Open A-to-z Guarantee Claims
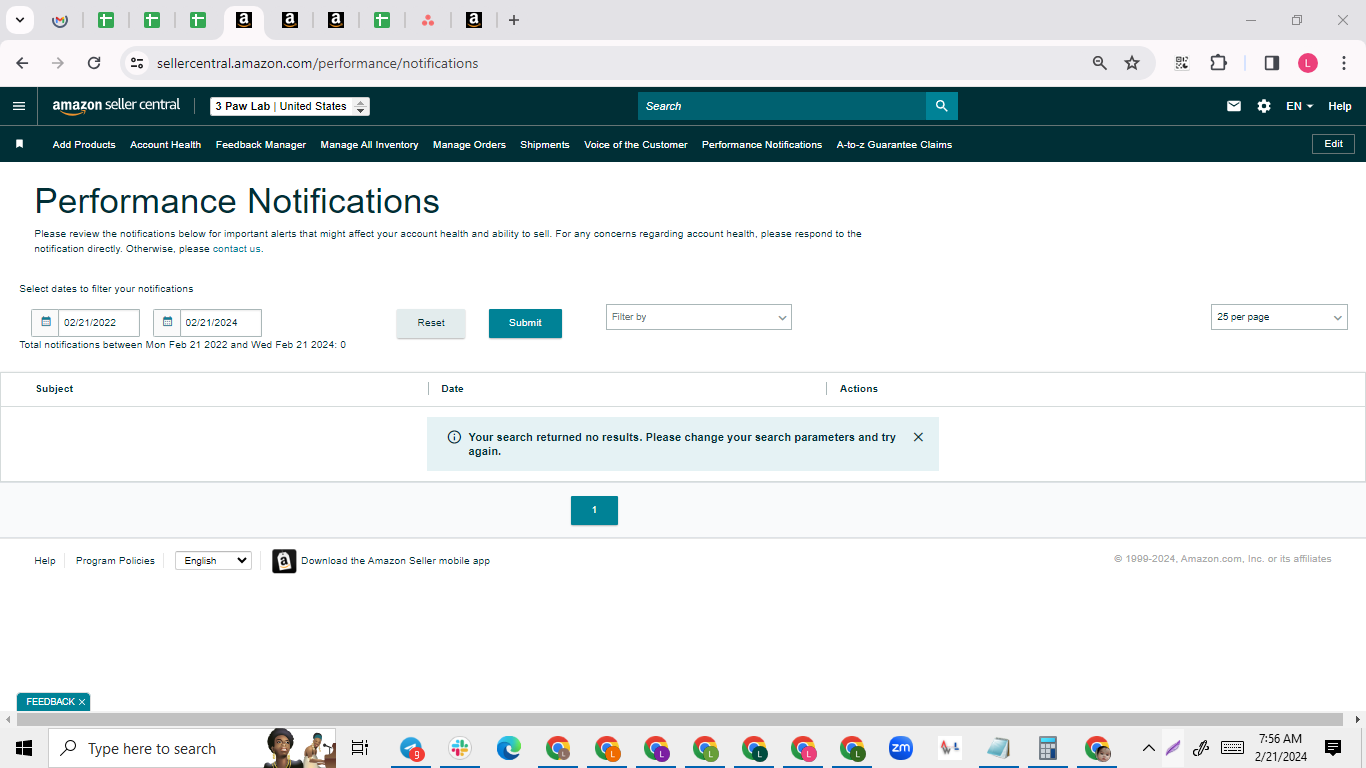The image size is (1366, 768). (x=894, y=145)
